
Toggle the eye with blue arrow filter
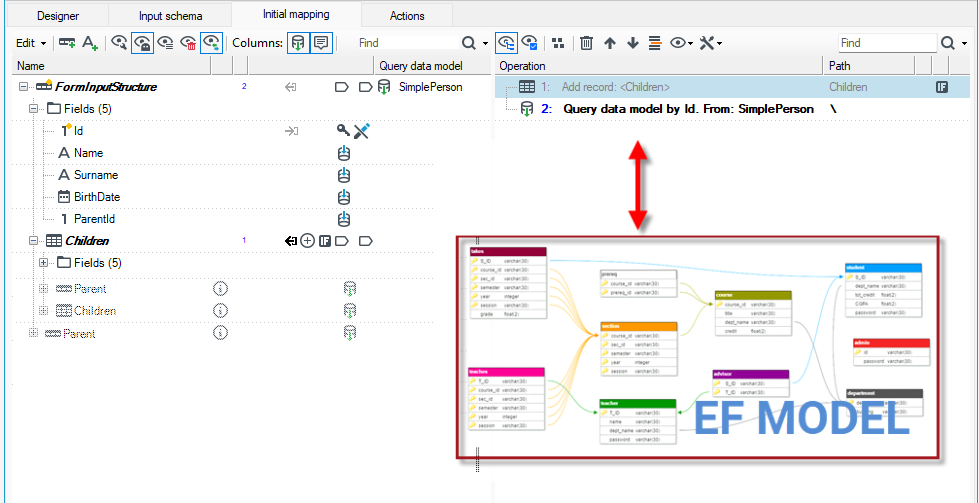pyautogui.click(x=211, y=43)
